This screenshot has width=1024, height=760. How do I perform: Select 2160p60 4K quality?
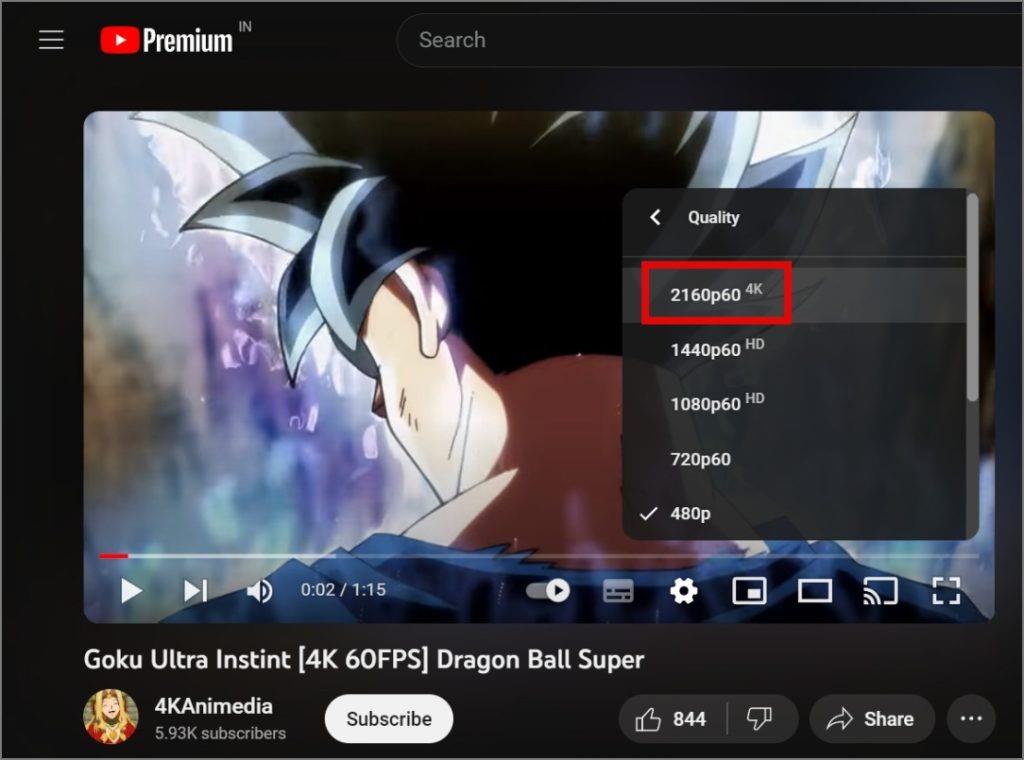click(793, 294)
